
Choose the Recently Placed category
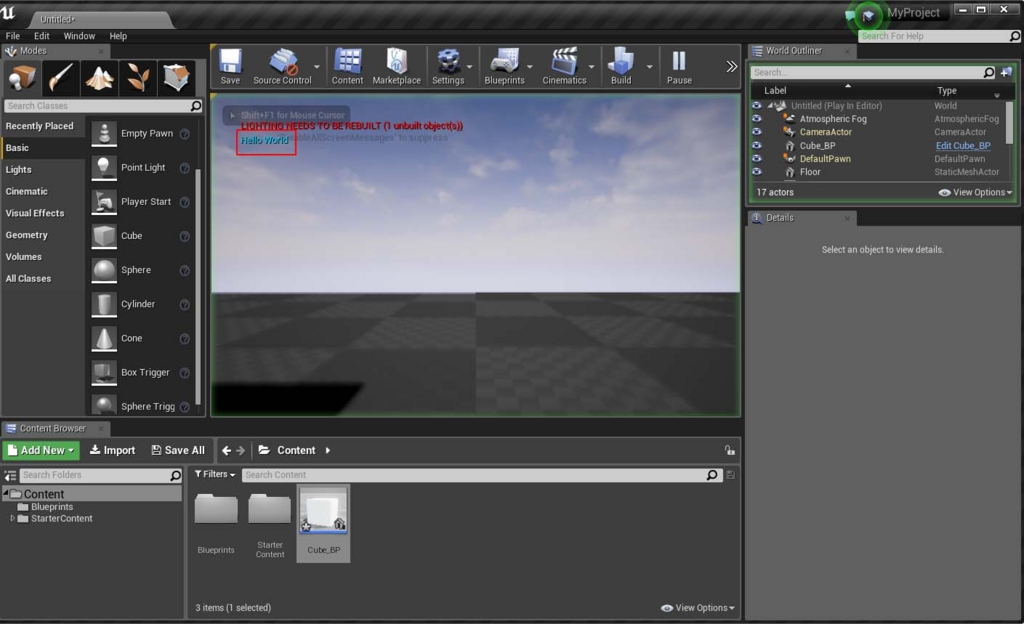pyautogui.click(x=40, y=126)
